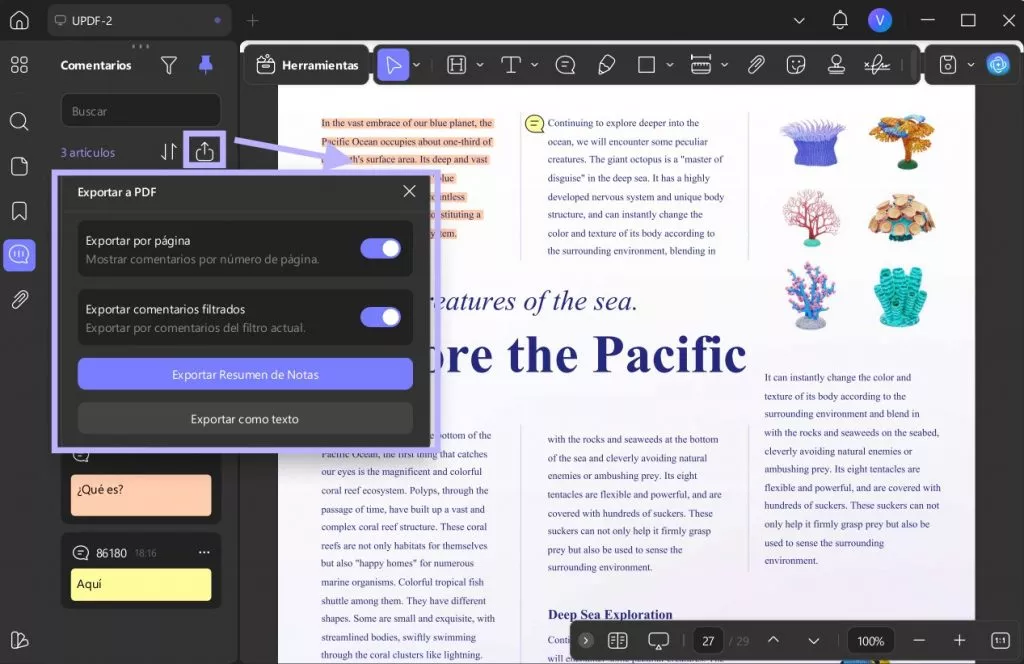Click the pin icon in Comentarios panel
1024x664 pixels.
click(x=206, y=65)
